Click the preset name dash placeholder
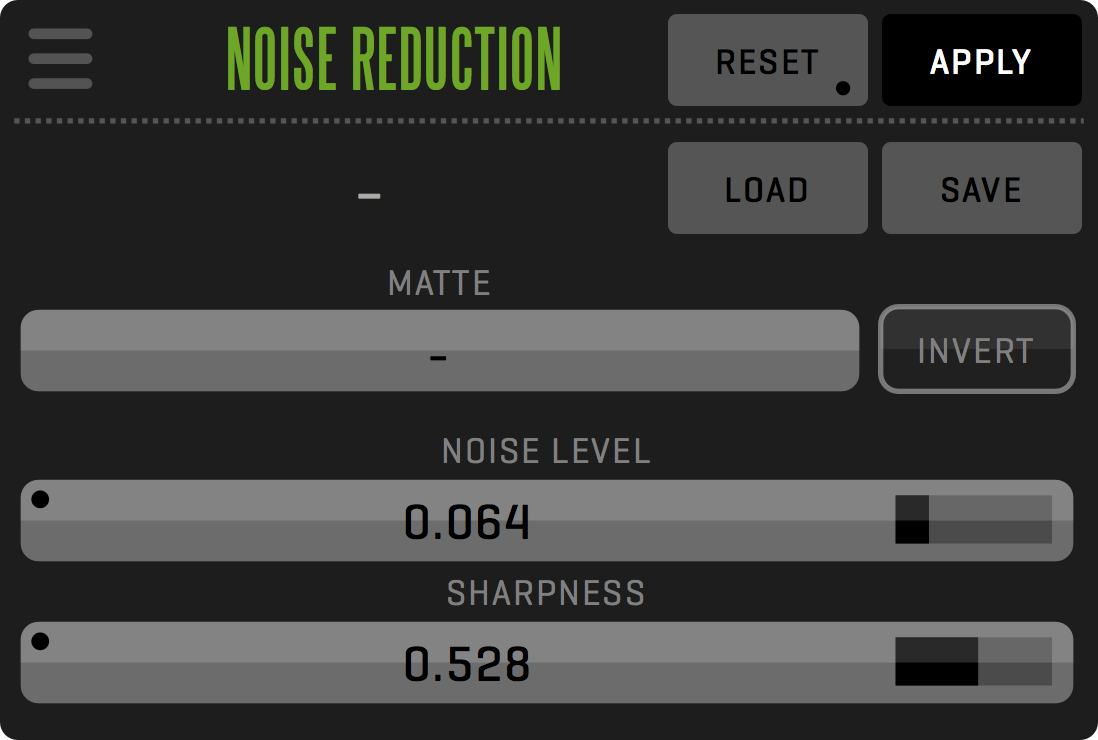 tap(369, 195)
